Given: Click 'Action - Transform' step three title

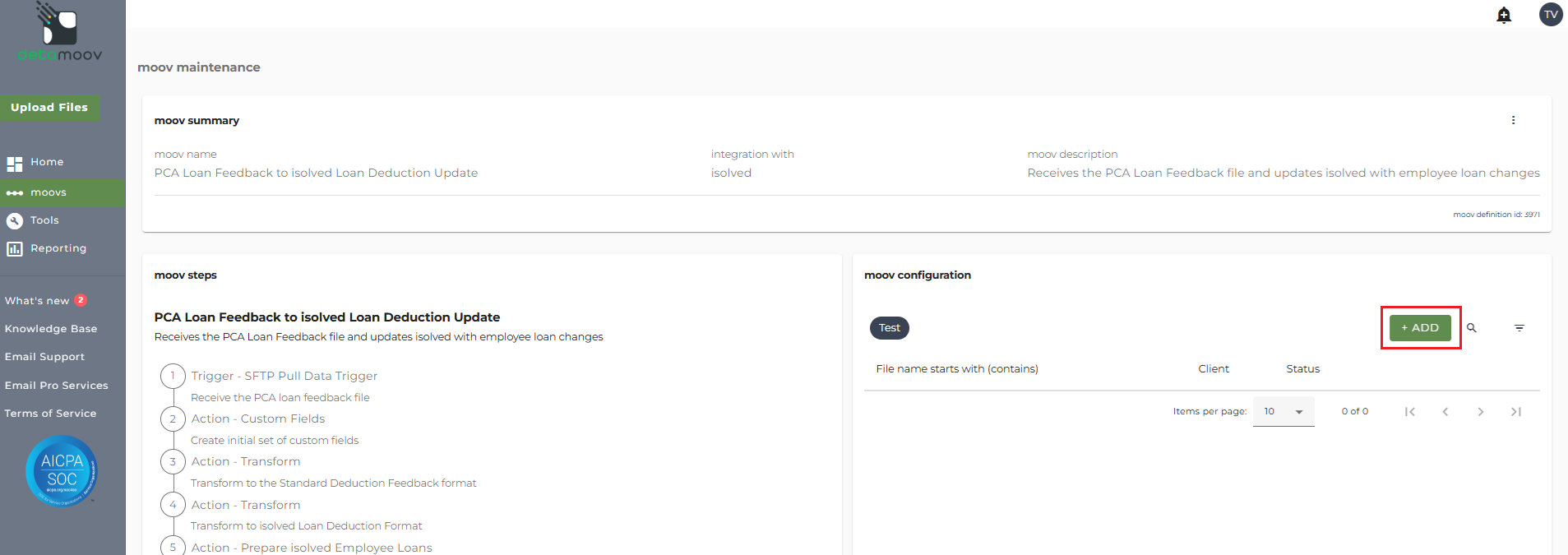Looking at the screenshot, I should pyautogui.click(x=246, y=461).
